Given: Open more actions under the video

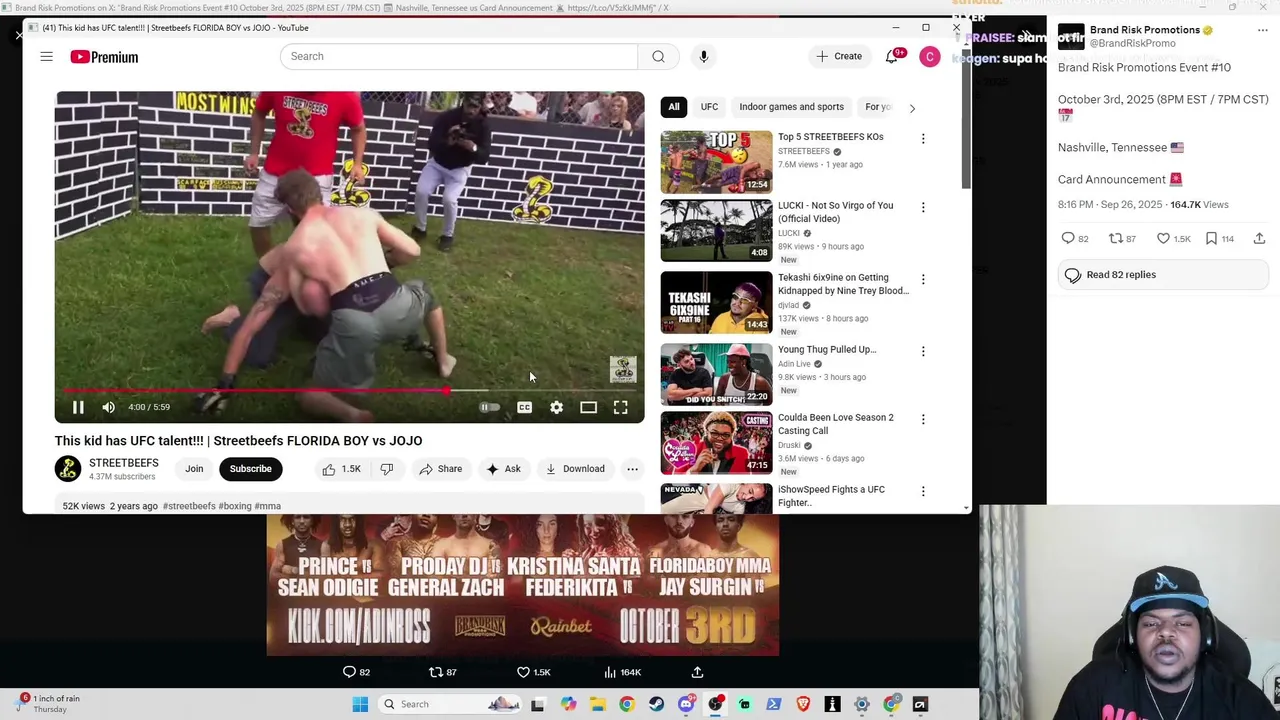Looking at the screenshot, I should [x=632, y=468].
